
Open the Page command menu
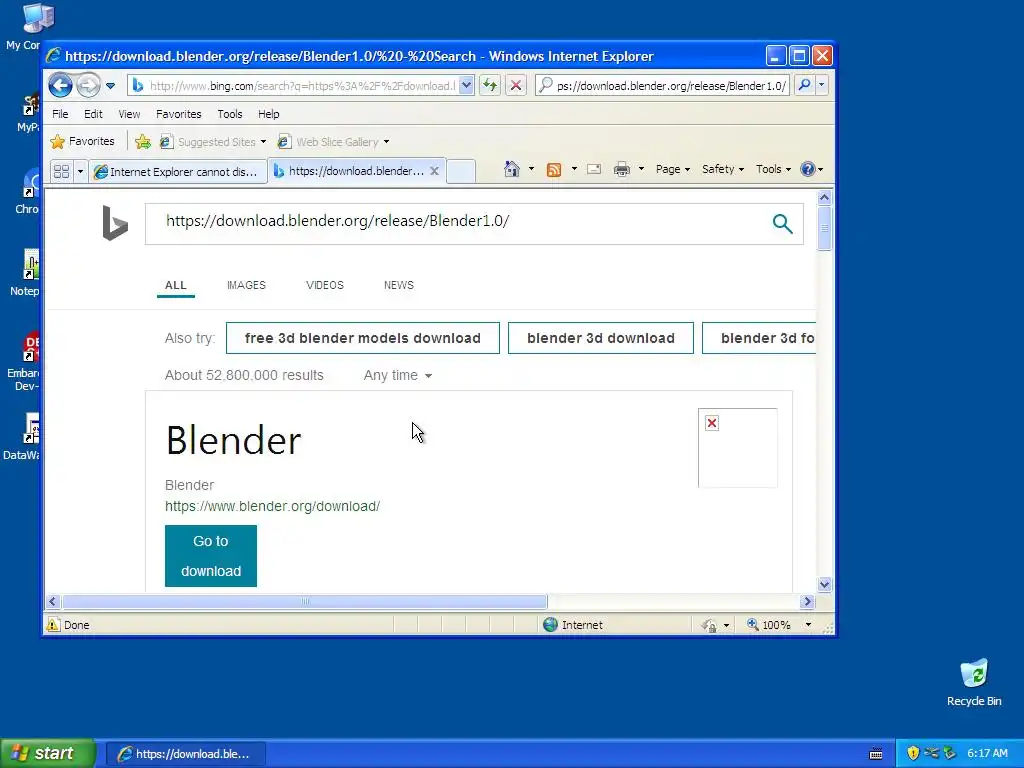pos(673,169)
